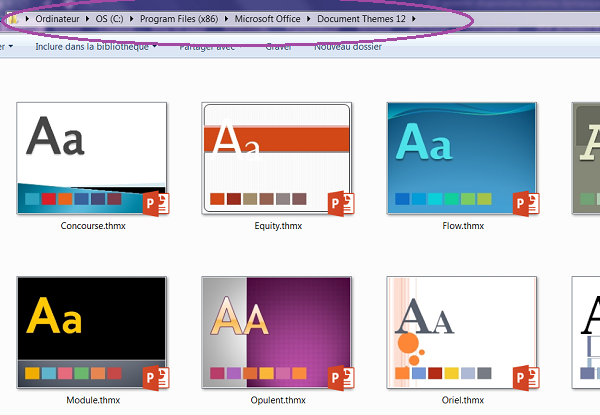Click Document Themes 12 breadcrumb segment
Viewport: 600px width, 415px height.
click(x=361, y=19)
